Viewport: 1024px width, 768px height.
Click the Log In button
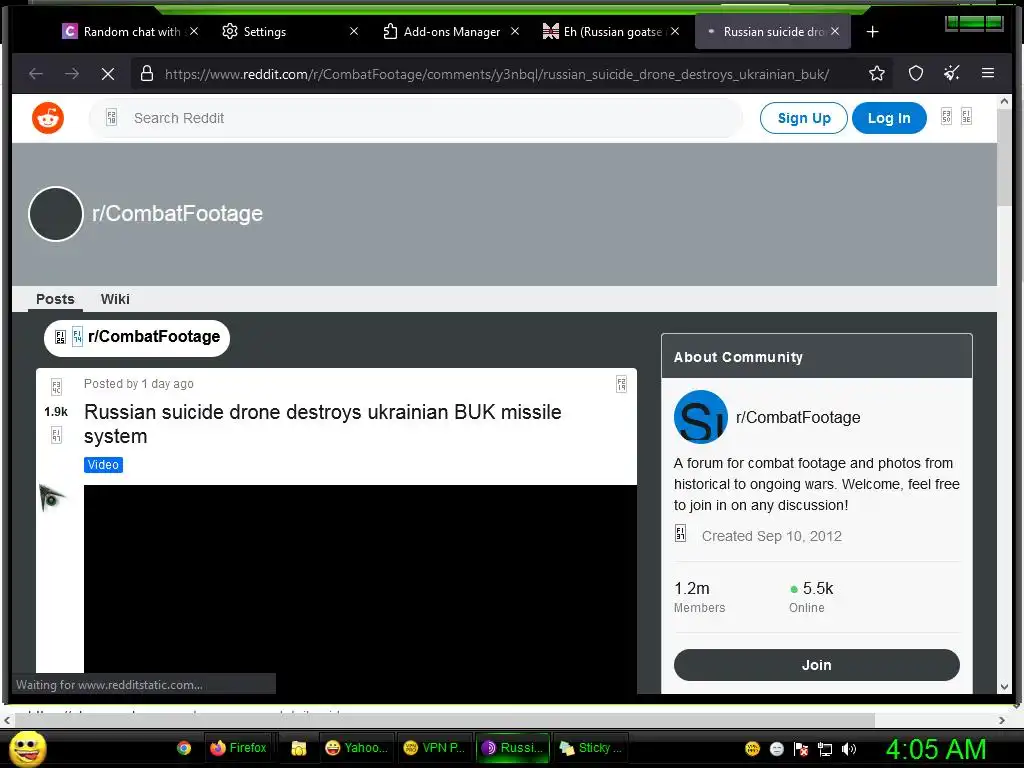point(889,118)
